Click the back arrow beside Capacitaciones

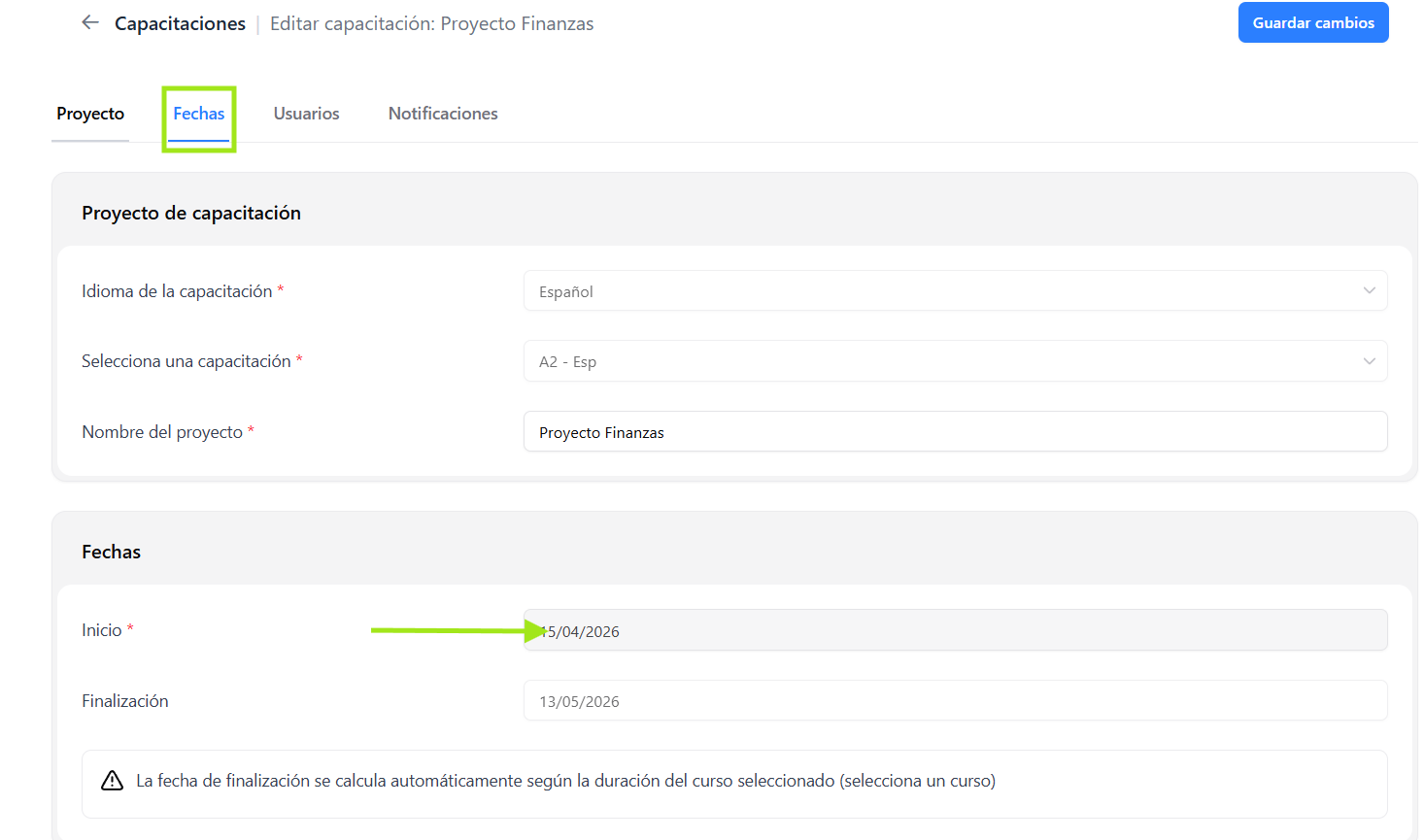coord(90,22)
